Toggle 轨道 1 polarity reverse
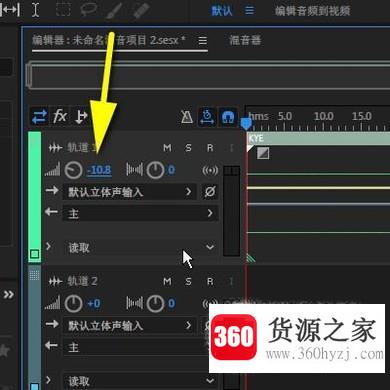This screenshot has width=390, height=390. [210, 192]
